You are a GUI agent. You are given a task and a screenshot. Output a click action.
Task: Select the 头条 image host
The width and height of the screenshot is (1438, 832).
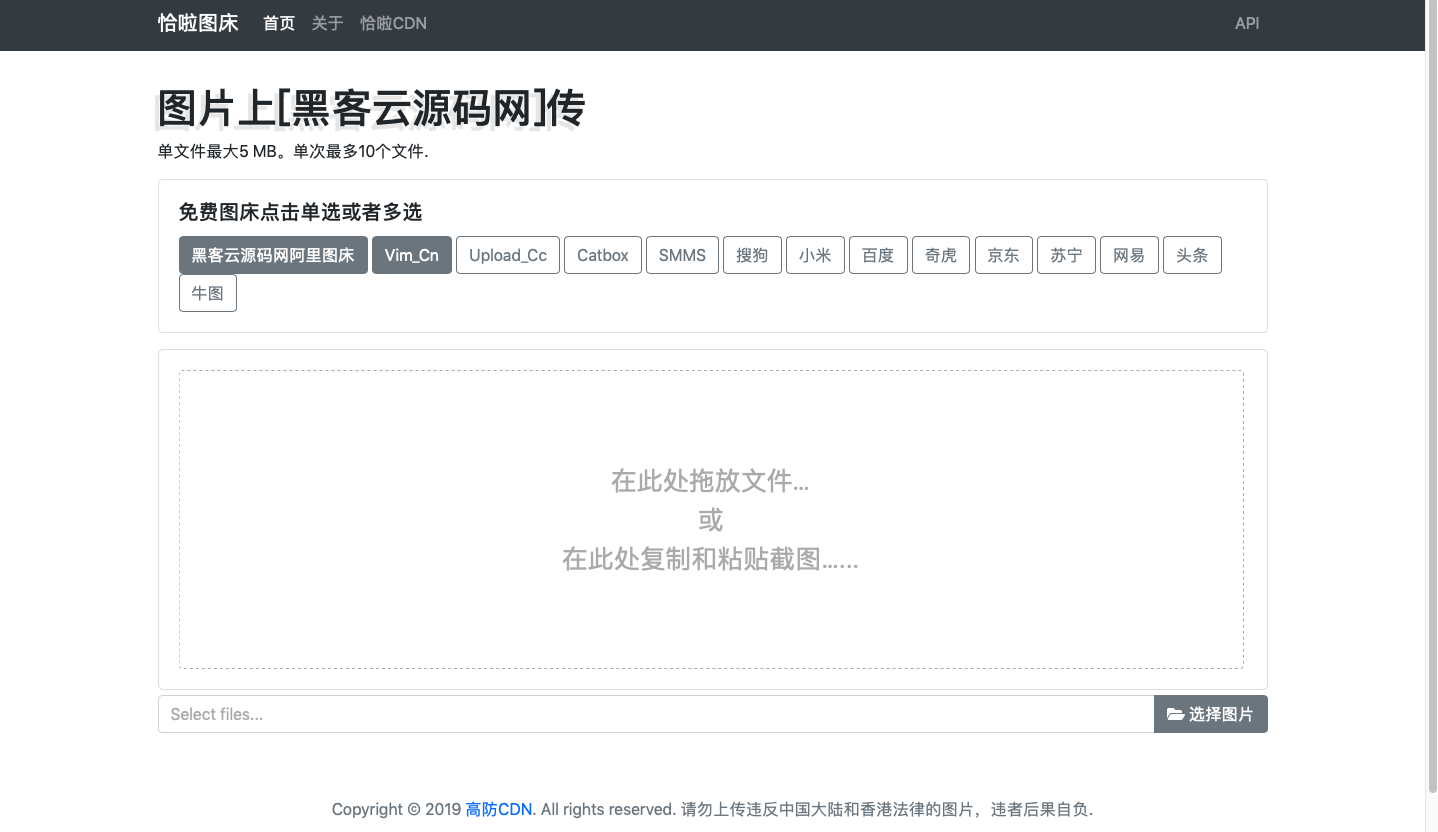[x=1192, y=255]
